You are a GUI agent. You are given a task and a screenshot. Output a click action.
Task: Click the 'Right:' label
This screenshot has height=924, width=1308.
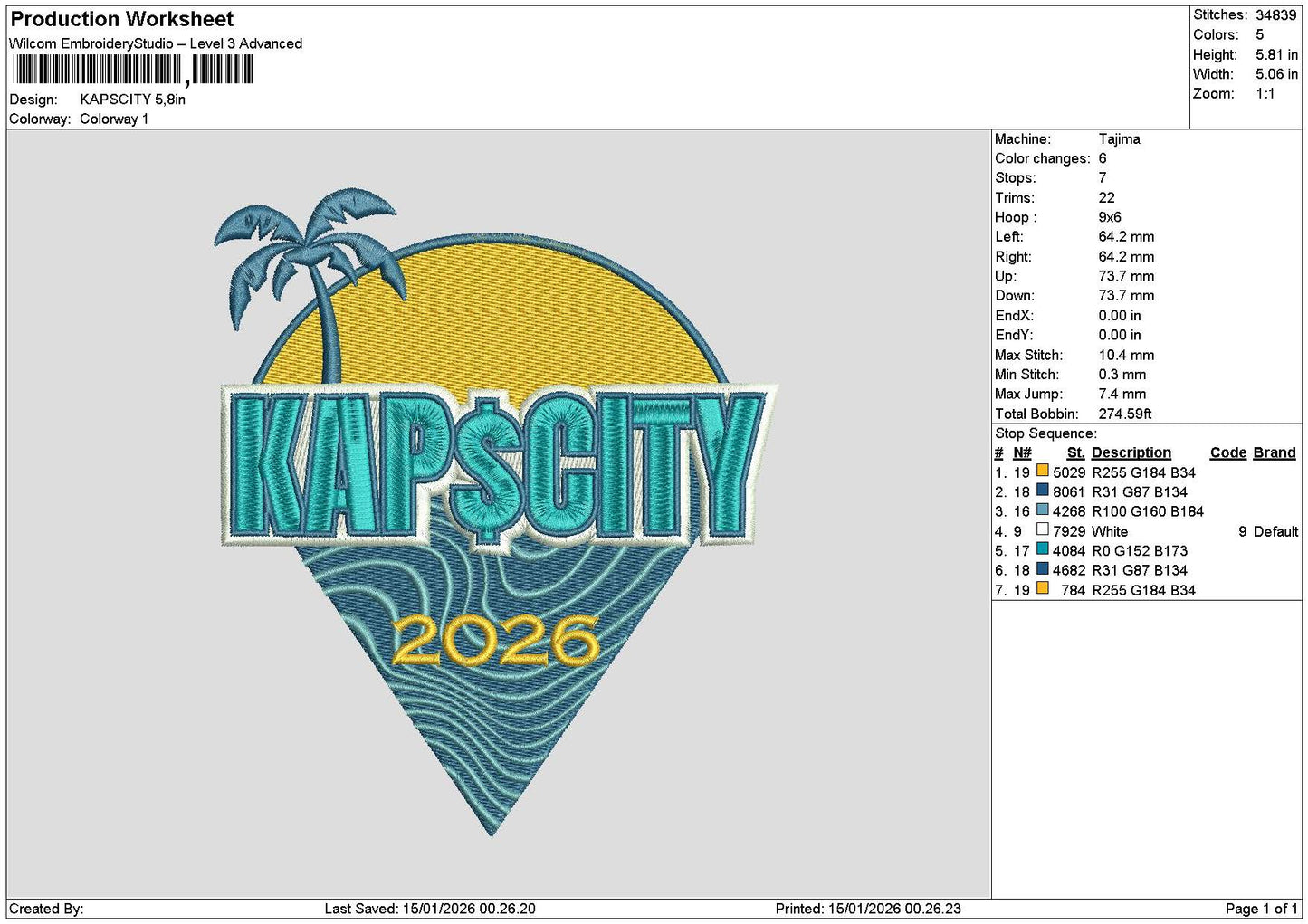coord(1013,257)
